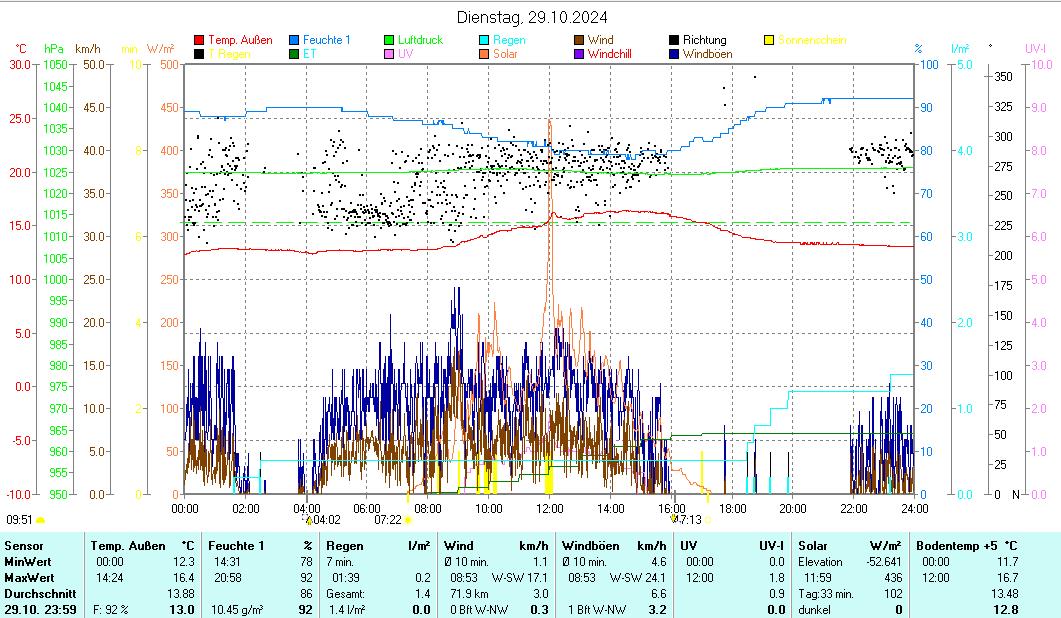Click the blue Feuchte 1 legend square
Image resolution: width=1061 pixels, height=618 pixels.
[295, 40]
